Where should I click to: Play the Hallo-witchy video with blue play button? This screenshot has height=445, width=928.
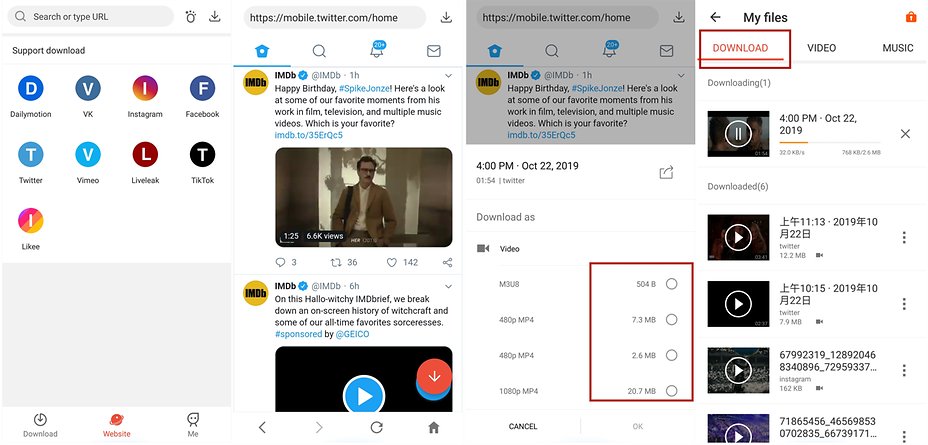[x=363, y=395]
